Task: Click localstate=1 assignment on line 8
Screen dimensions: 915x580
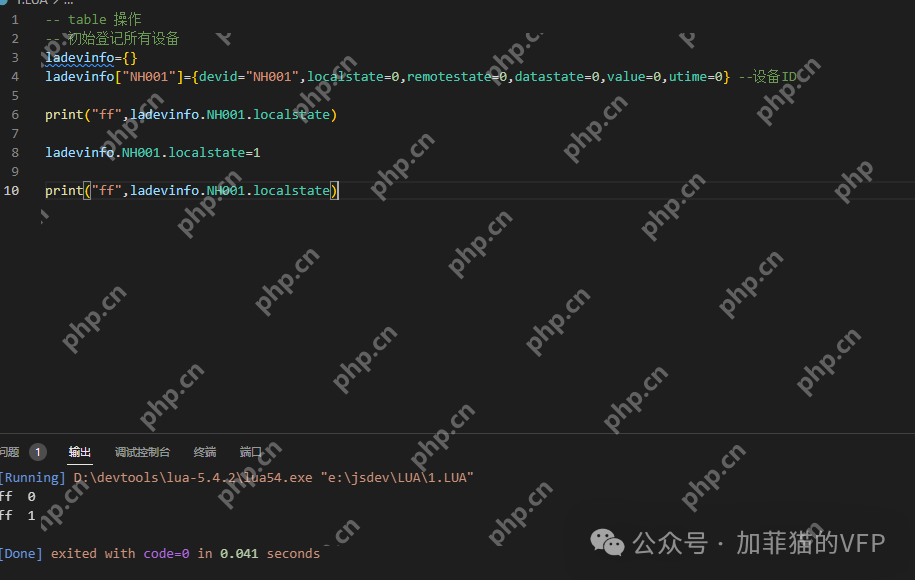Action: pos(215,152)
